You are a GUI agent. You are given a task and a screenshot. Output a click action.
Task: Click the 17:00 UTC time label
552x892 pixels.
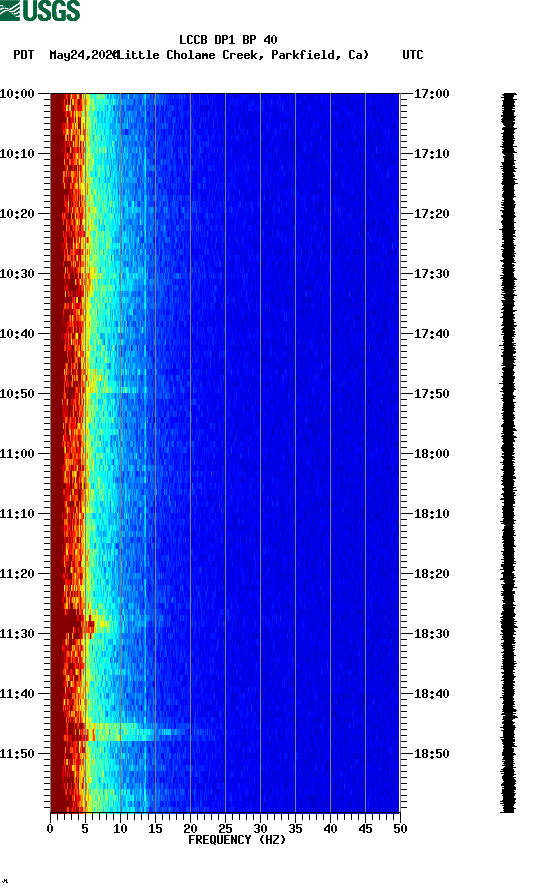431,94
